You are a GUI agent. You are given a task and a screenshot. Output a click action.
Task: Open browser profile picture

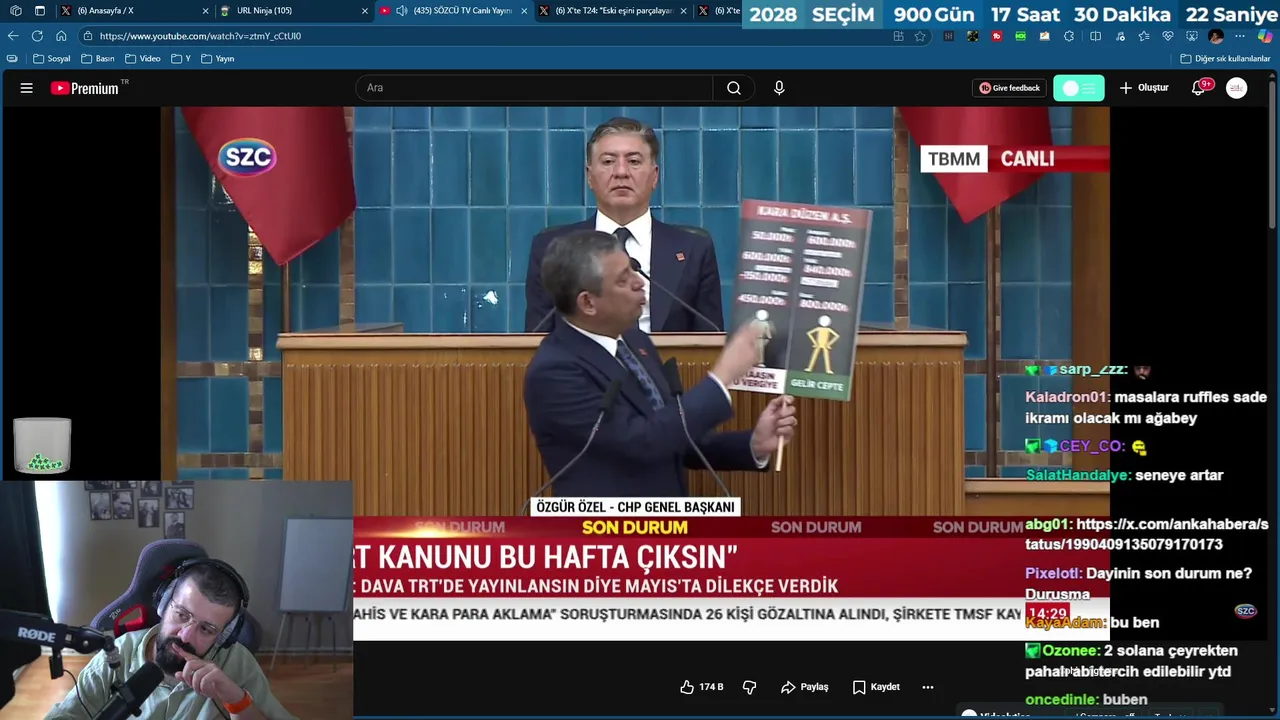click(1216, 36)
